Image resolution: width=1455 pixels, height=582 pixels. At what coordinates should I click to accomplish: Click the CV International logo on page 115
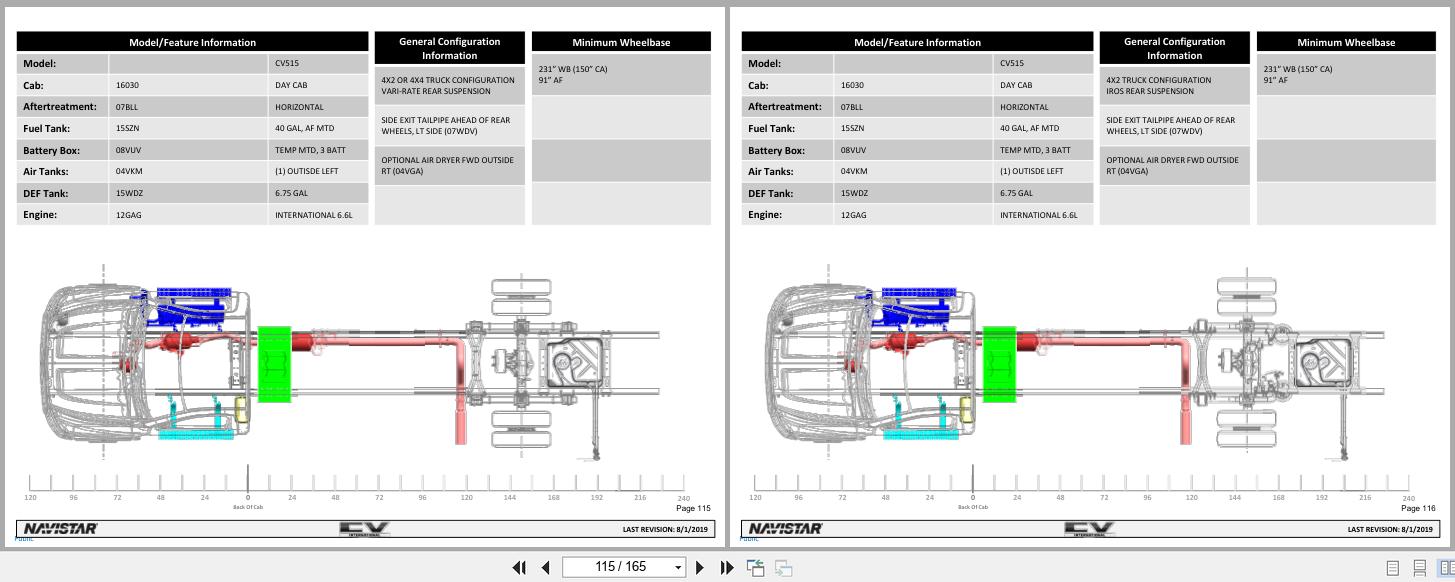coord(364,529)
